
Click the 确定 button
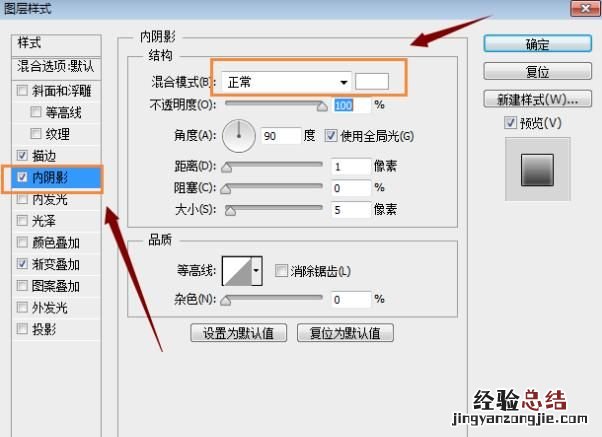538,44
